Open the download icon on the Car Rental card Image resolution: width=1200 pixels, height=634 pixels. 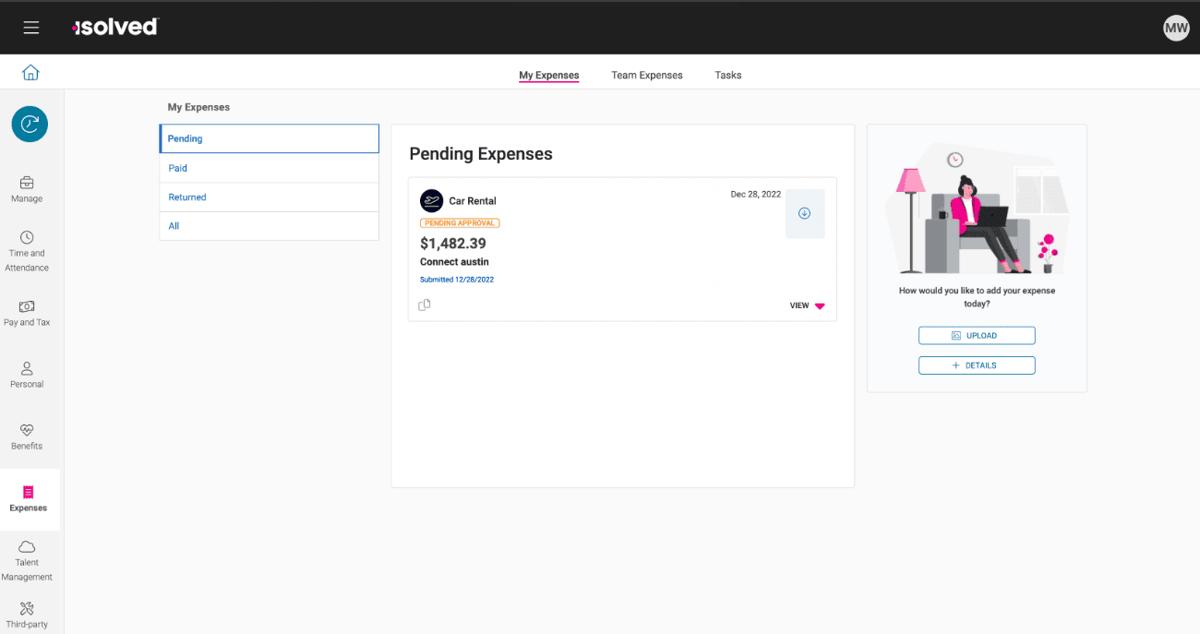tap(805, 212)
